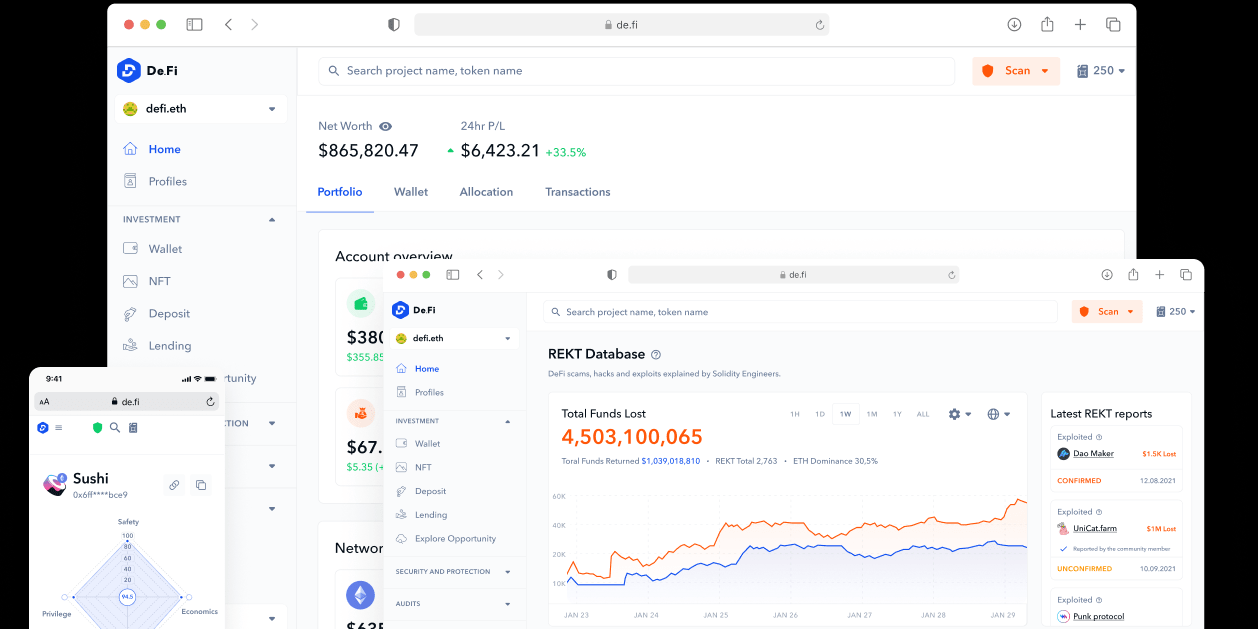Click the eye icon next to Net Worth
The width and height of the screenshot is (1258, 629).
[386, 126]
